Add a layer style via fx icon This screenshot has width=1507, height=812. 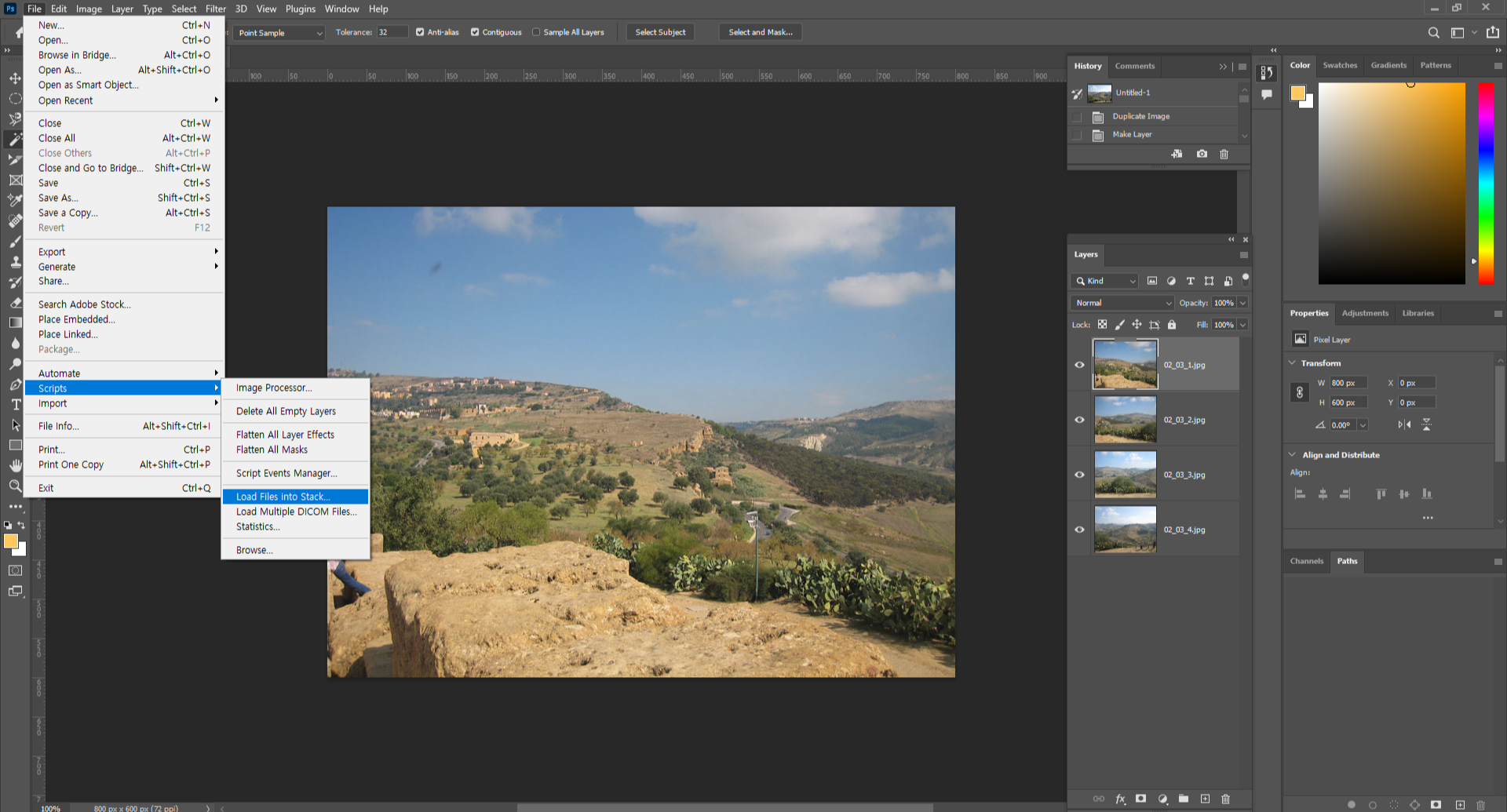[1120, 799]
